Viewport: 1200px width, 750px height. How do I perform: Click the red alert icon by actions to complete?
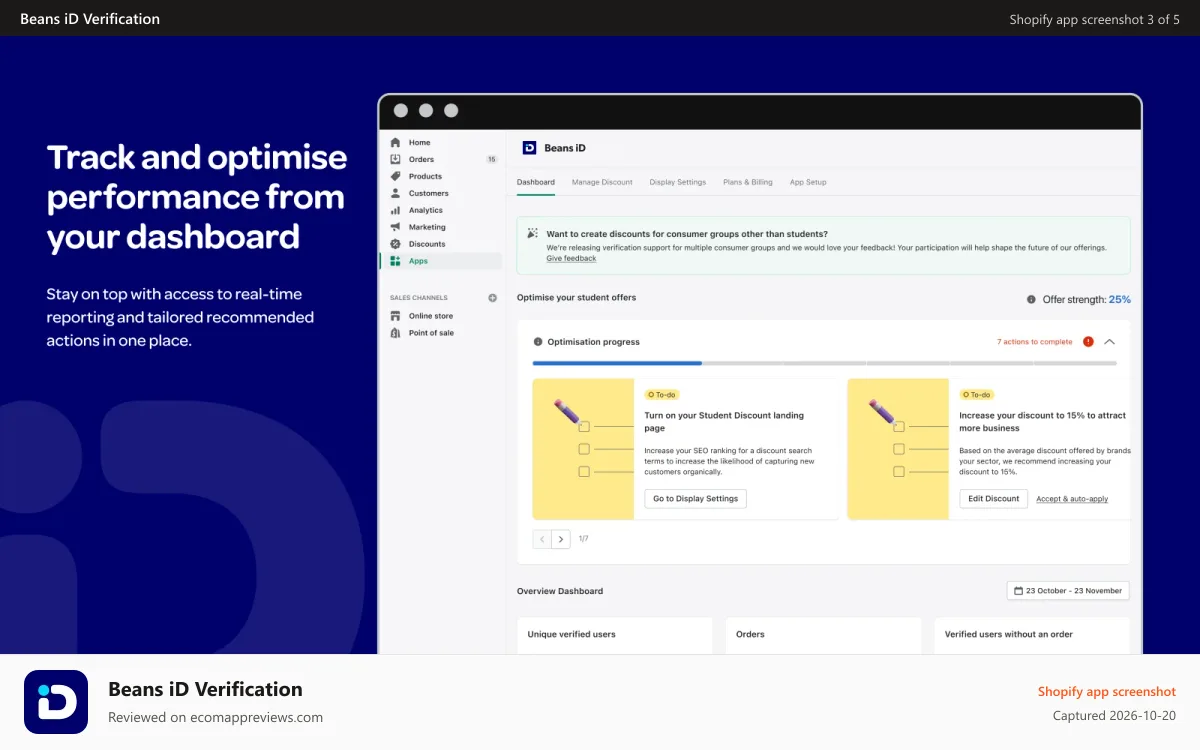pyautogui.click(x=1088, y=342)
